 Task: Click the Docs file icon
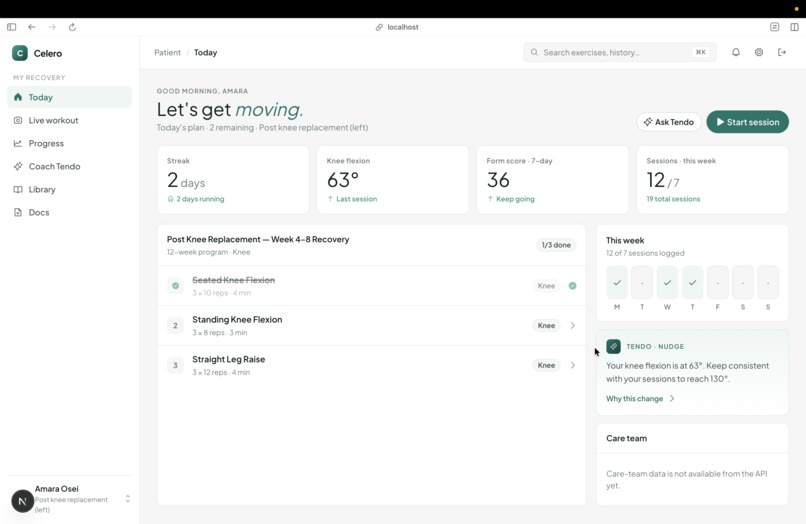tap(18, 212)
